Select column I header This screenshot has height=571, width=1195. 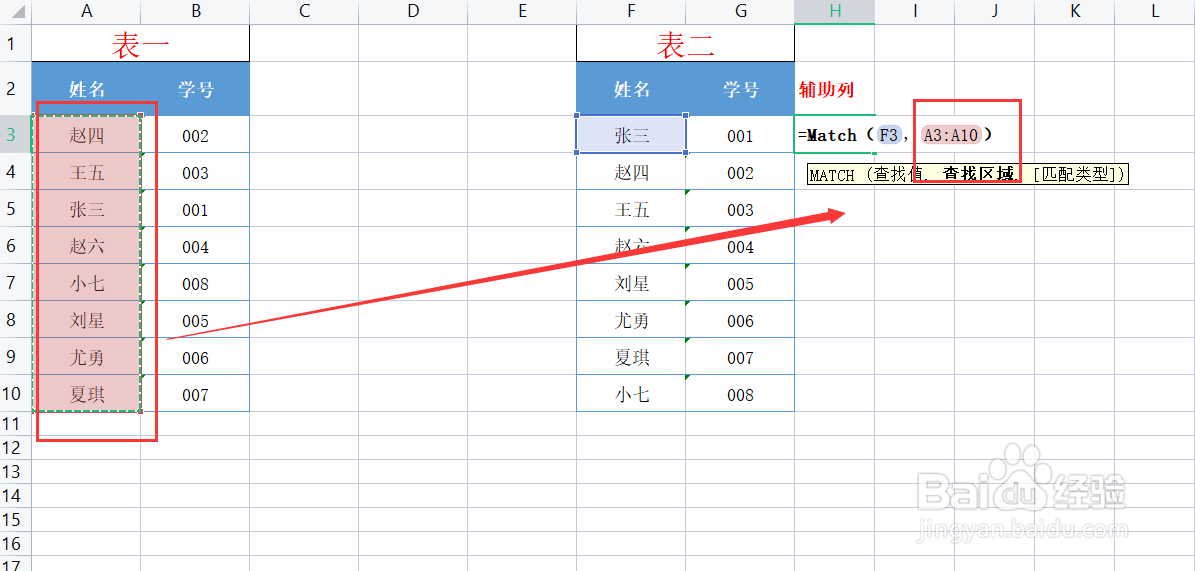(915, 11)
